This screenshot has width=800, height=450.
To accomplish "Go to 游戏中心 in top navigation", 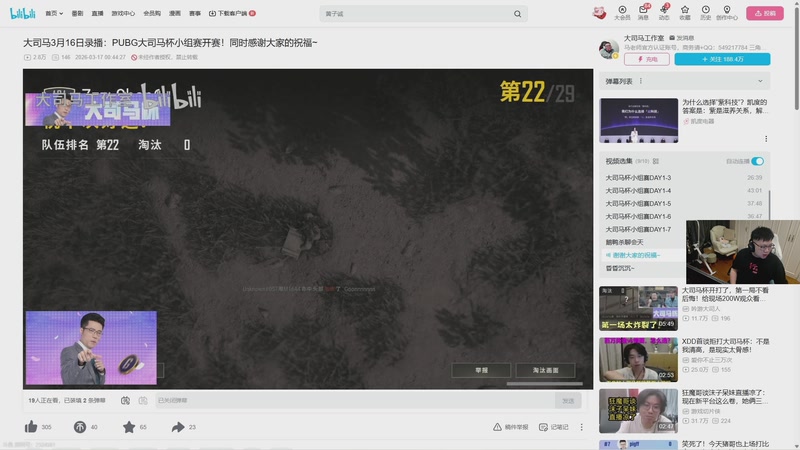I will pos(123,13).
